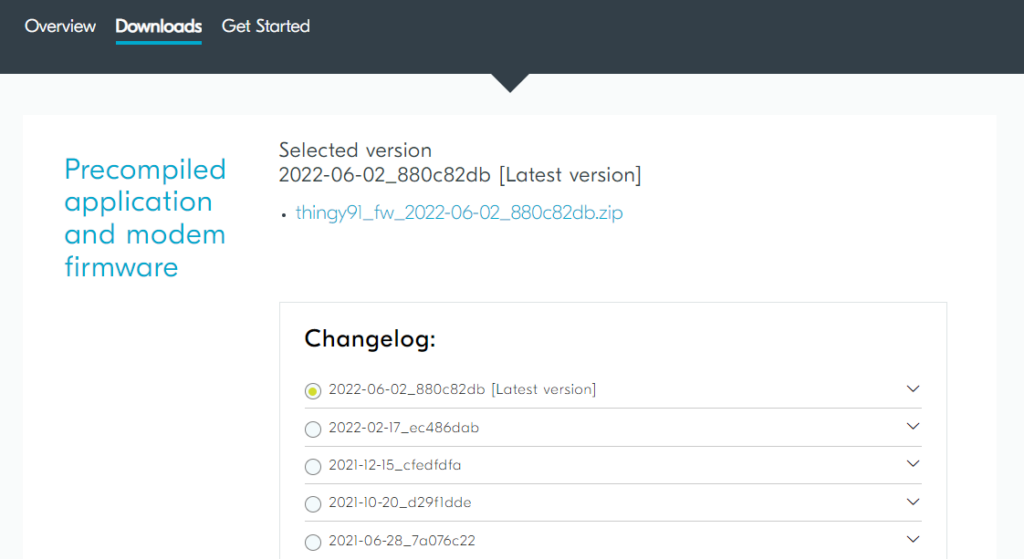
Task: Pick the 2021-10-20_d29f1dde version radio button
Action: point(313,504)
